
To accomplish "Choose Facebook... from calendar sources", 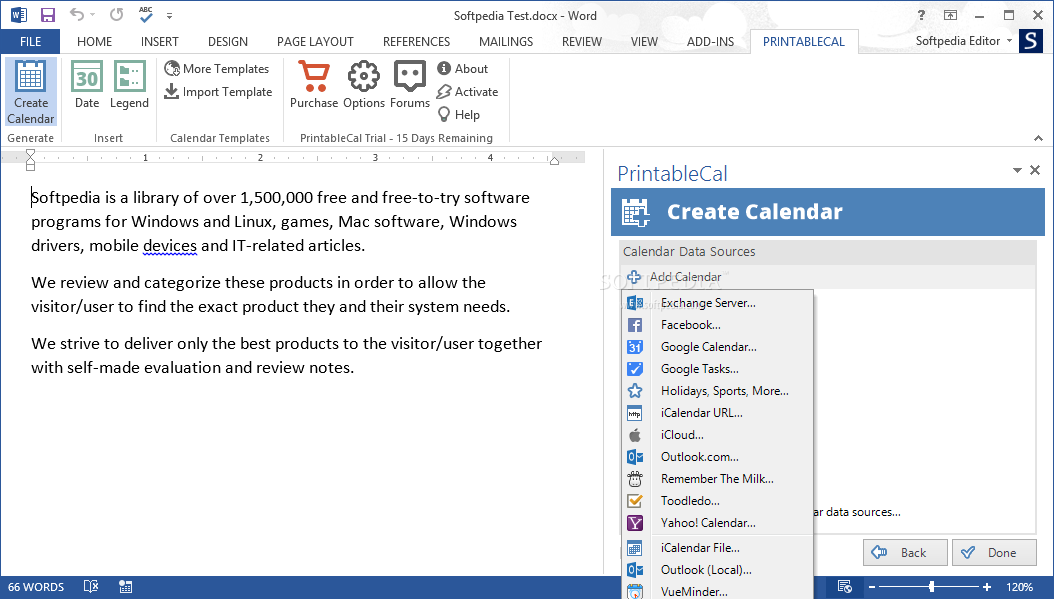I will click(717, 325).
